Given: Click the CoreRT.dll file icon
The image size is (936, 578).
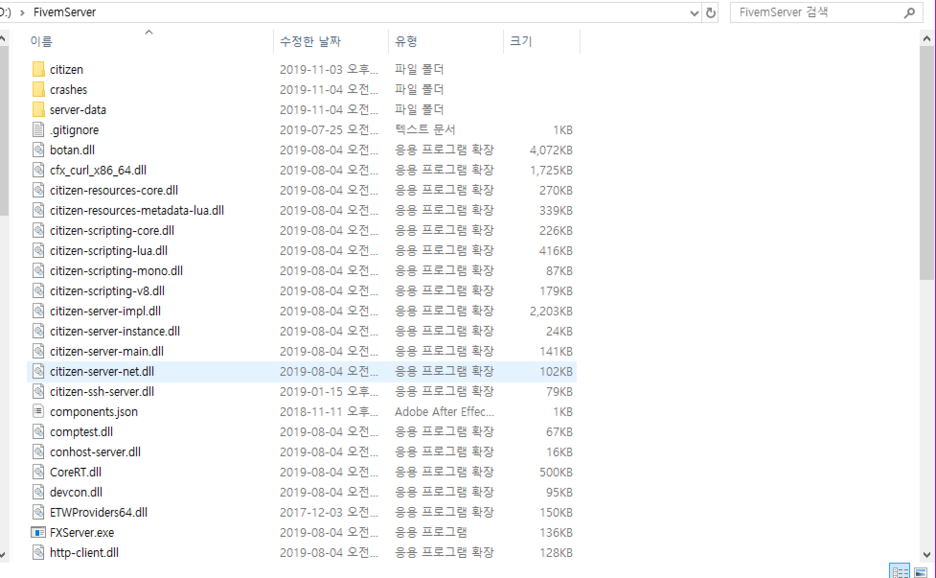Looking at the screenshot, I should [38, 472].
